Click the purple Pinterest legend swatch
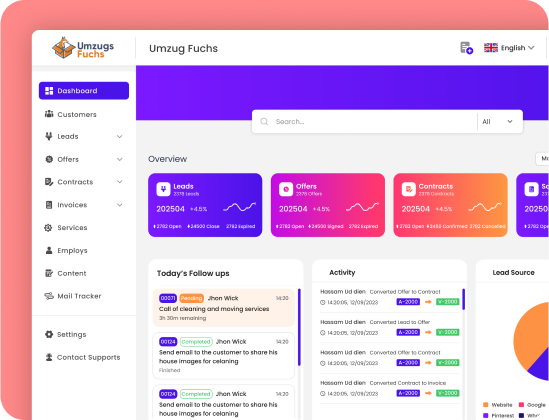 486,415
